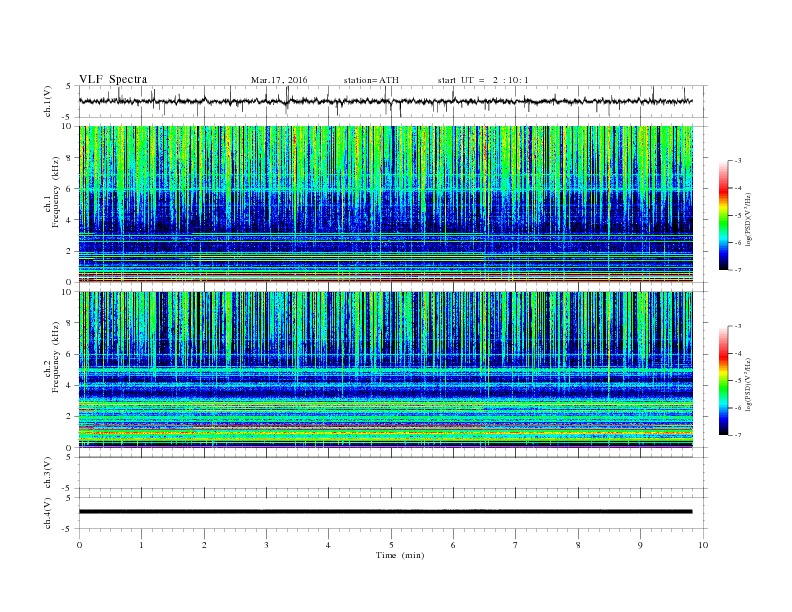Select the "ch.4(V)" axis label

click(x=47, y=513)
